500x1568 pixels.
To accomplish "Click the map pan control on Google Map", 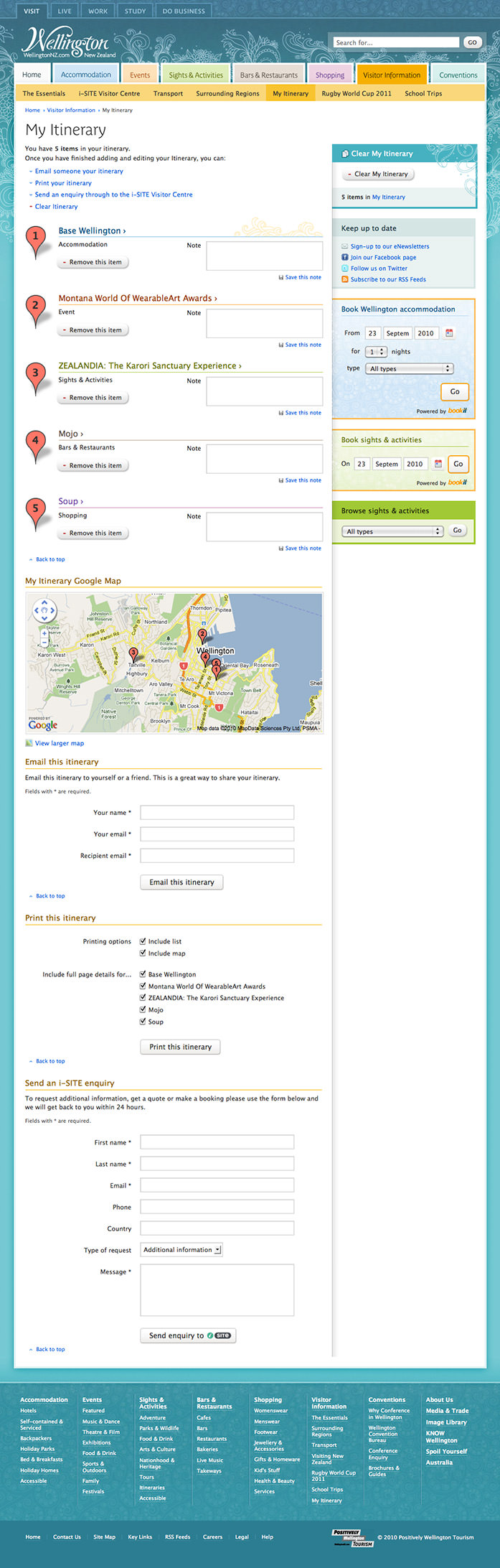I will pos(44,611).
